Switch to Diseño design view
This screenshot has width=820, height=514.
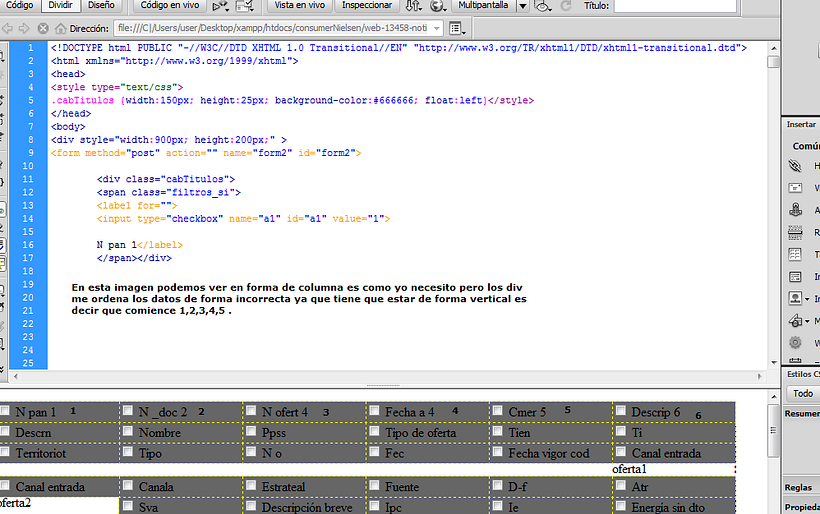point(101,5)
